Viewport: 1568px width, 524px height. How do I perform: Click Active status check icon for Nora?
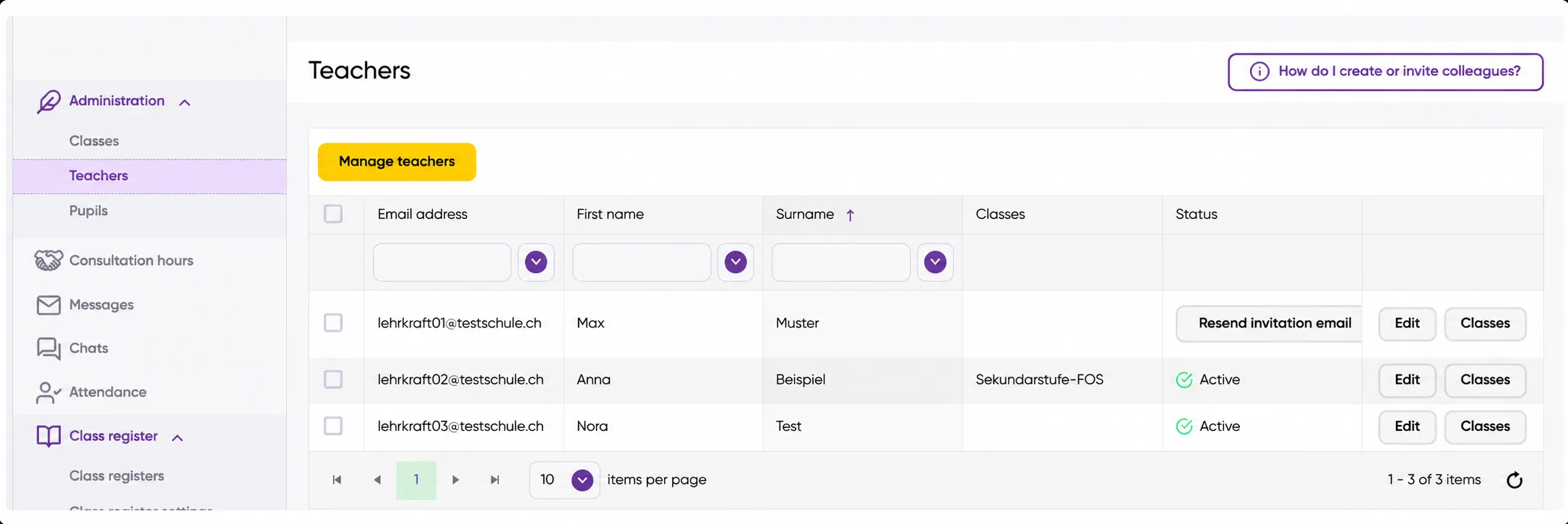[1184, 426]
